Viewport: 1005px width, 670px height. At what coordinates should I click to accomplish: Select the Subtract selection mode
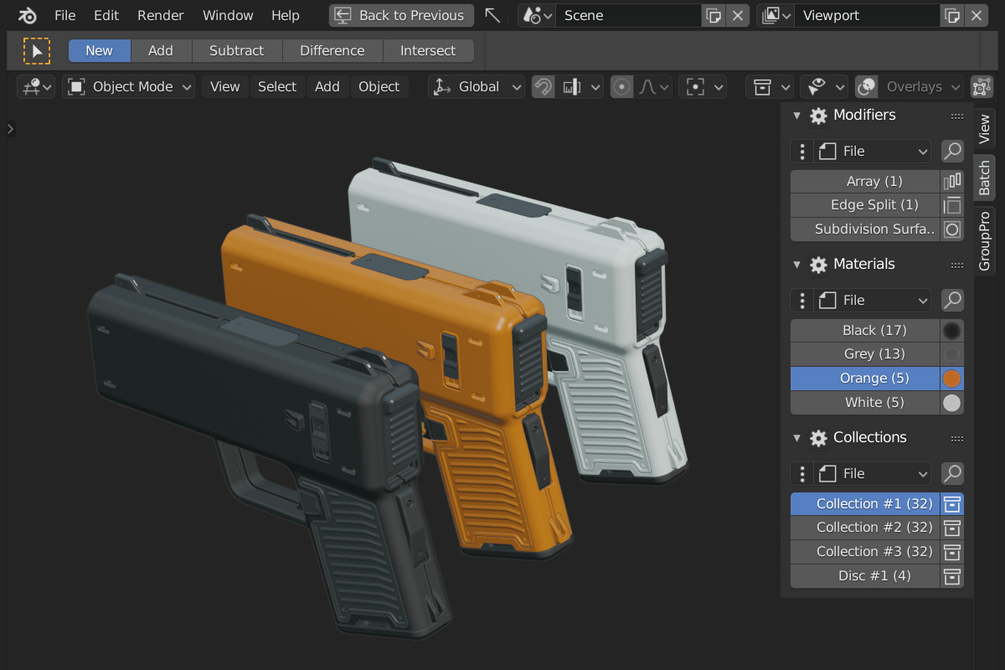pos(237,51)
